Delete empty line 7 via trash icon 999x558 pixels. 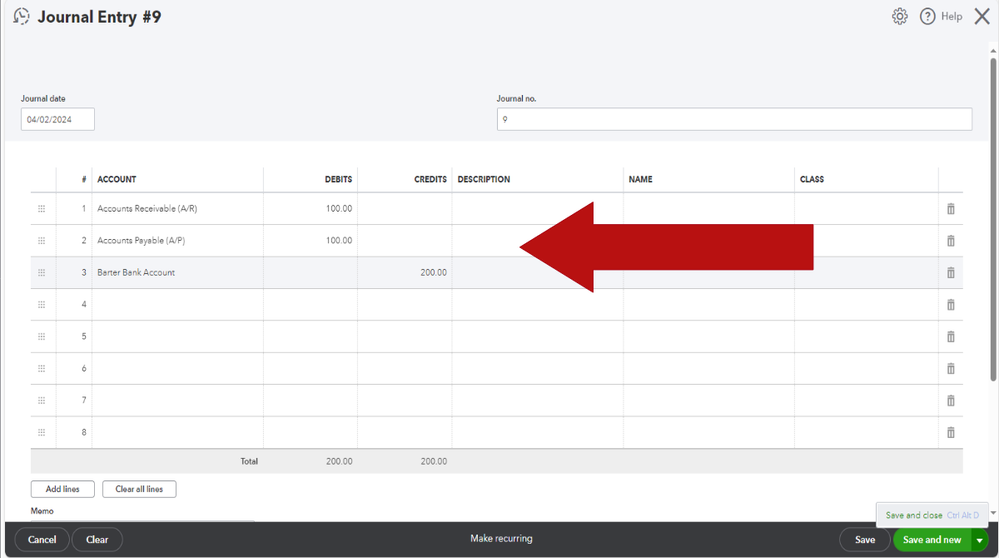point(950,401)
